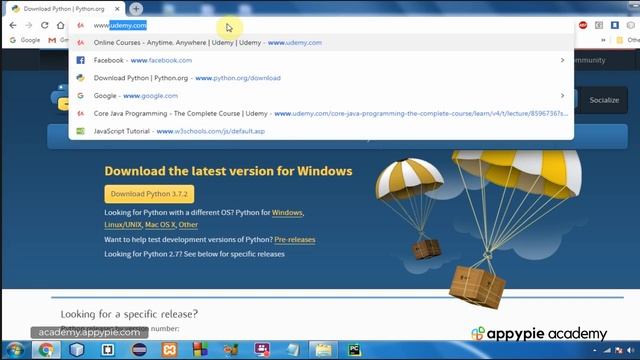This screenshot has height=360, width=640.
Task: Click the Python favicon in suggestions
Action: [80, 78]
